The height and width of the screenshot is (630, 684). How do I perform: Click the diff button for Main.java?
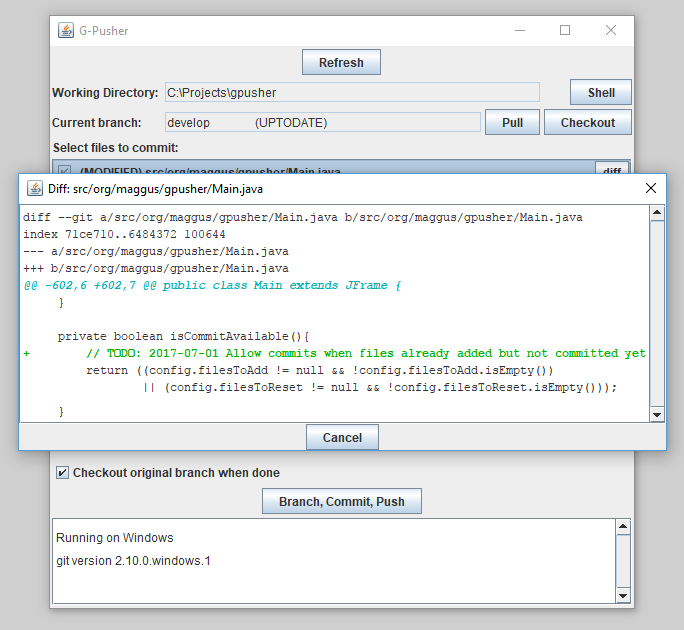tap(611, 170)
